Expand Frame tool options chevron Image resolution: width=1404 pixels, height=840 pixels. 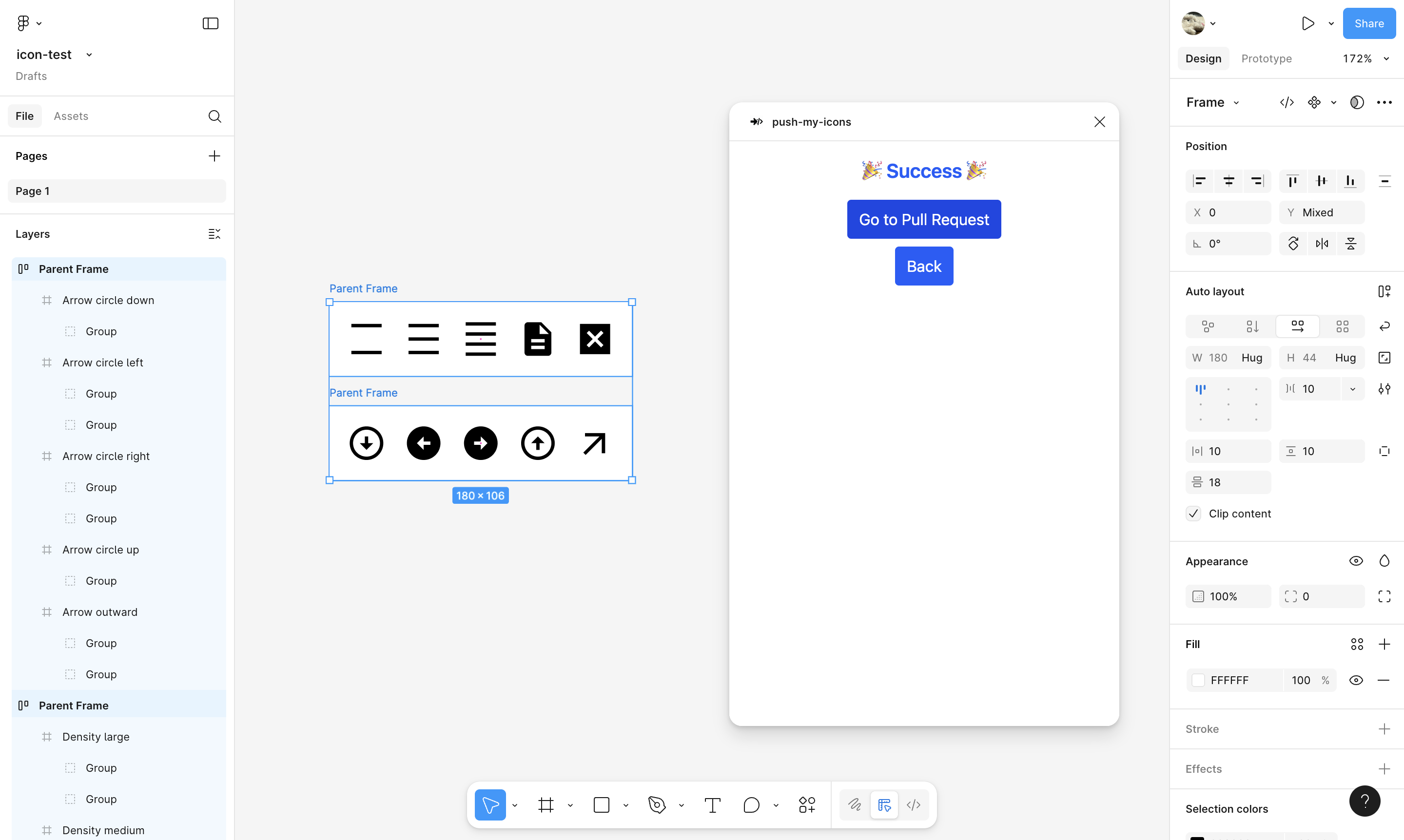tap(570, 805)
